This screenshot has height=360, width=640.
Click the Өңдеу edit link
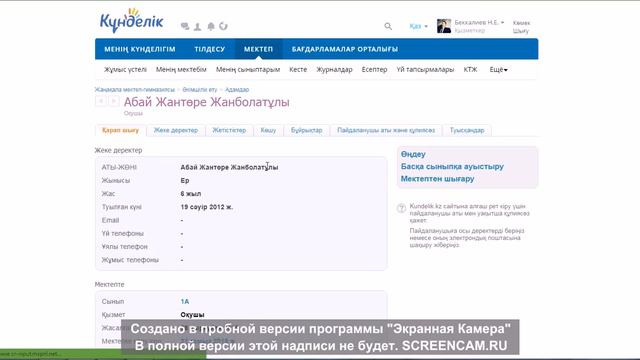(x=413, y=154)
